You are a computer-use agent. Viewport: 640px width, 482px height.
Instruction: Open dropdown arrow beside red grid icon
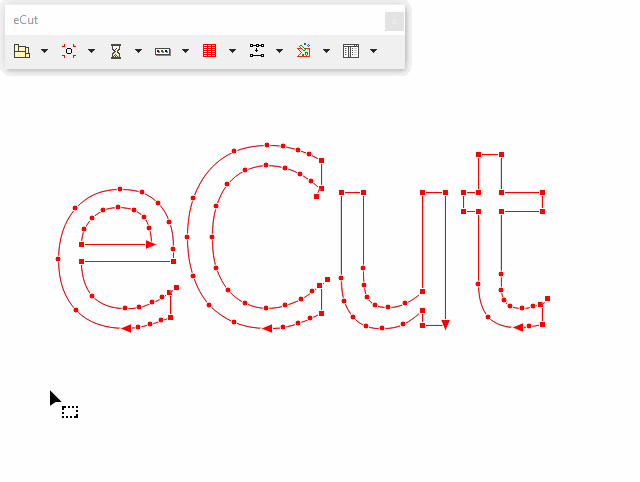pyautogui.click(x=232, y=51)
